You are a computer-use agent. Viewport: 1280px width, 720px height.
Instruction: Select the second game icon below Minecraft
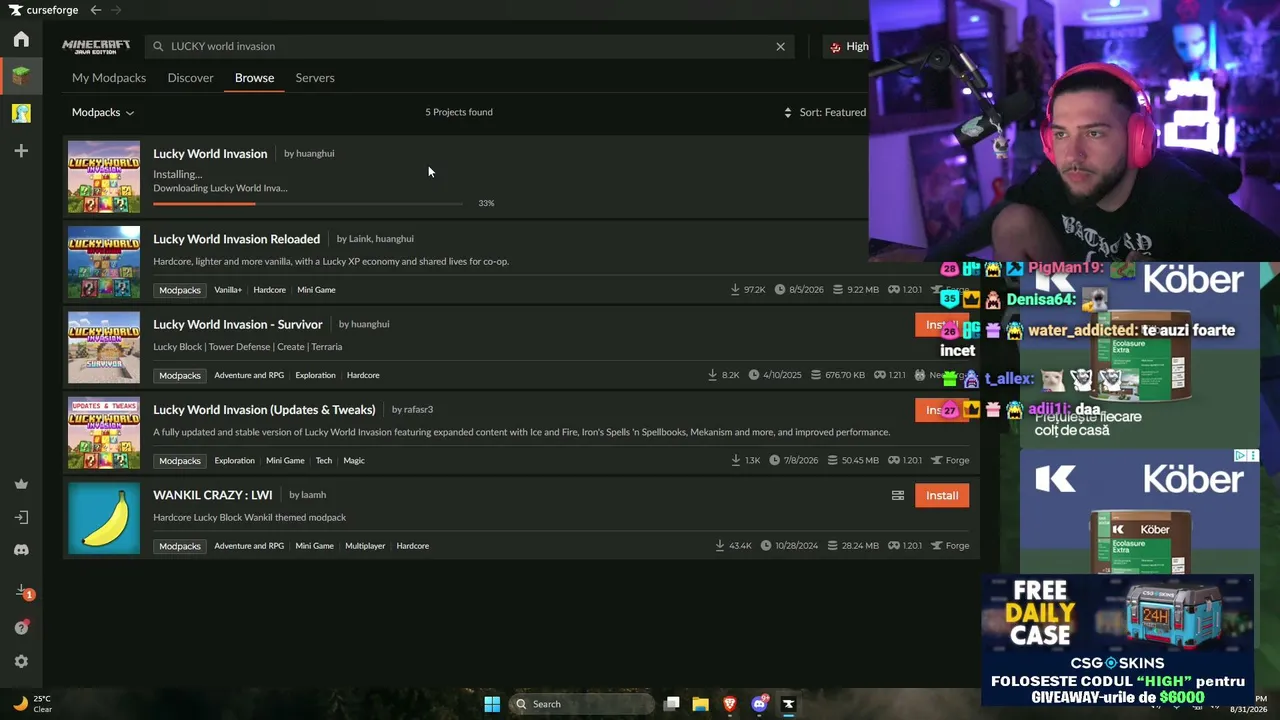point(21,113)
